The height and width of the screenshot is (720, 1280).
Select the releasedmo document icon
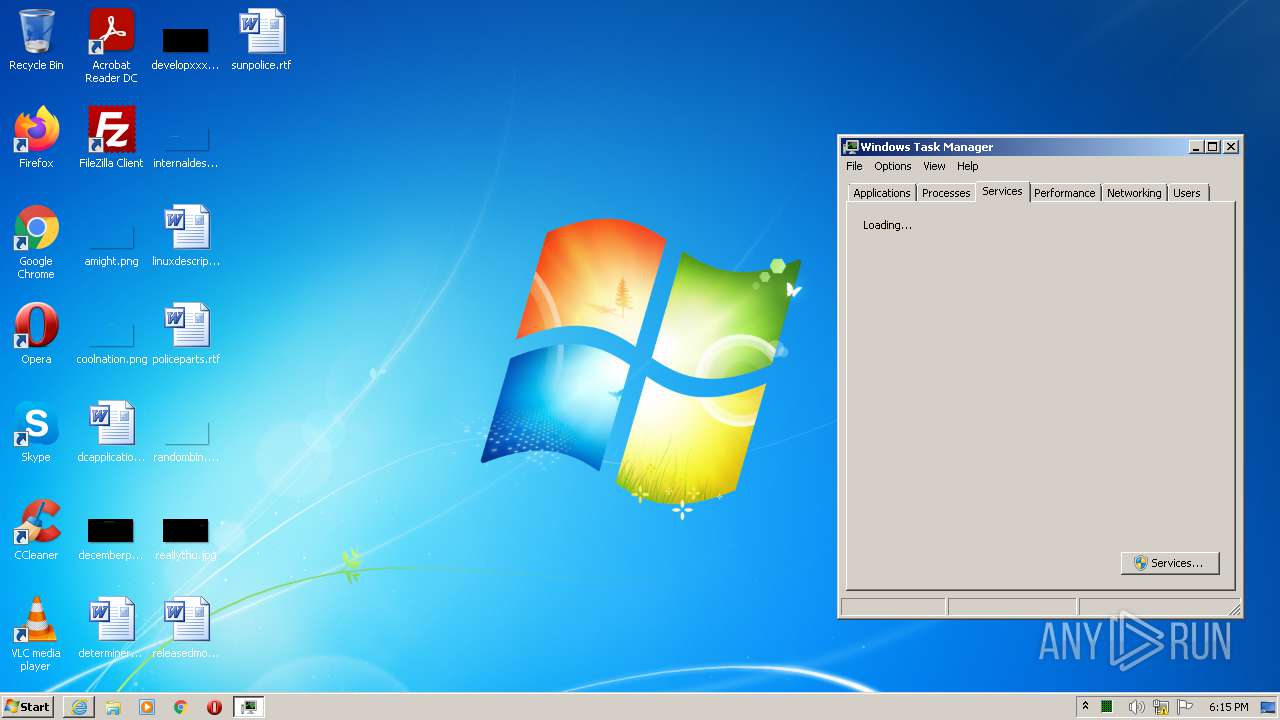click(x=185, y=628)
